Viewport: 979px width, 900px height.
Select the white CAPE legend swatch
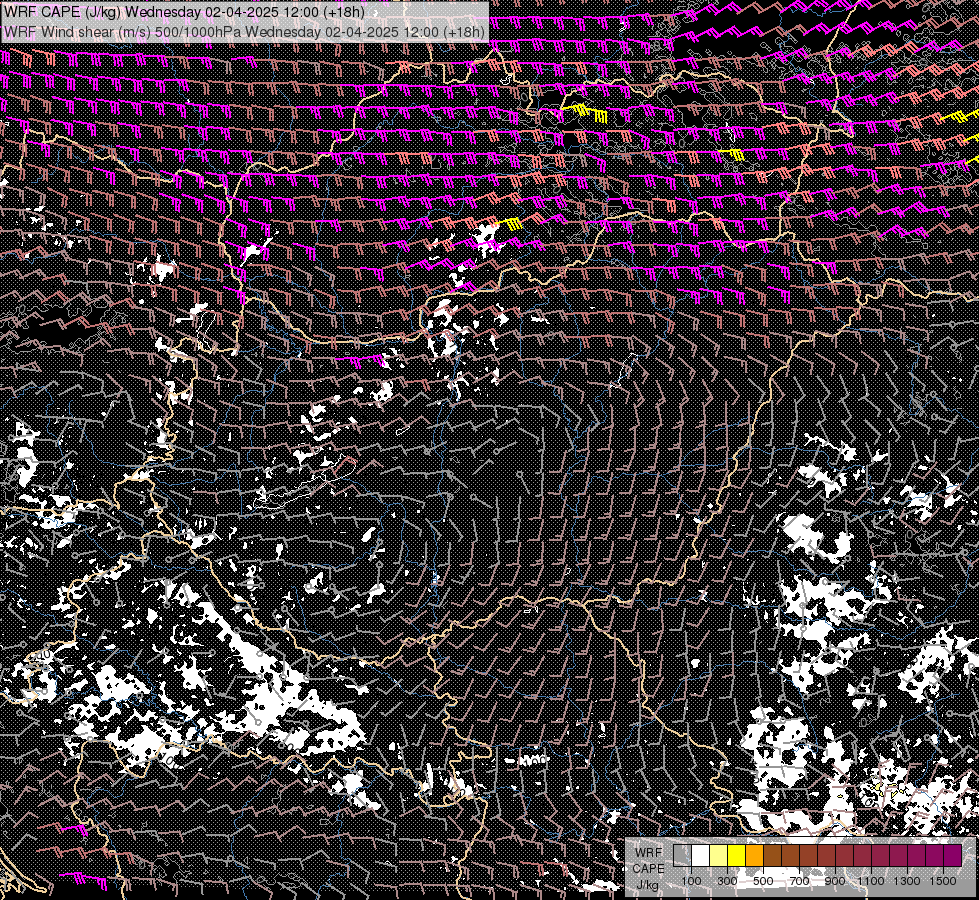701,855
